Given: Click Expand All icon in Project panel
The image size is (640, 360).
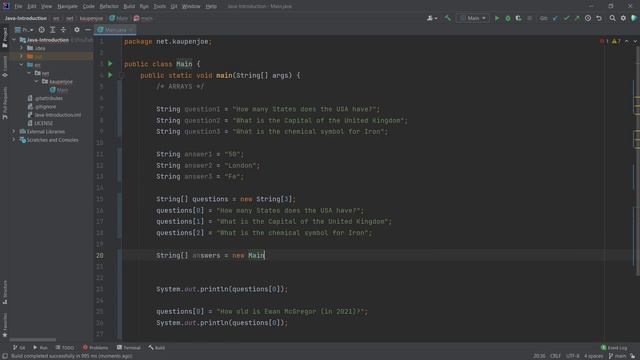Looking at the screenshot, I should (53, 30).
